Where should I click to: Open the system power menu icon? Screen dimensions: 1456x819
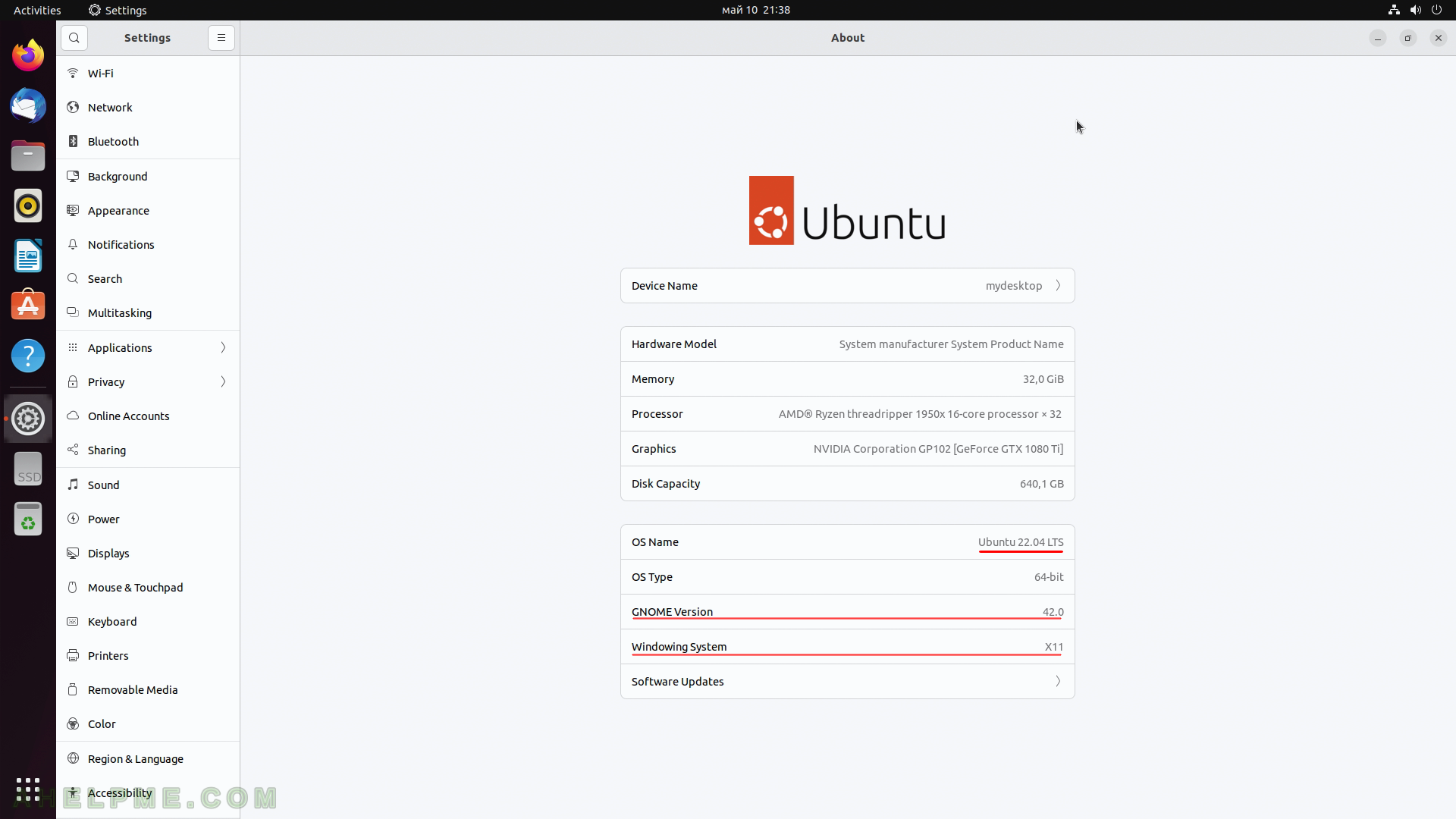point(1436,10)
